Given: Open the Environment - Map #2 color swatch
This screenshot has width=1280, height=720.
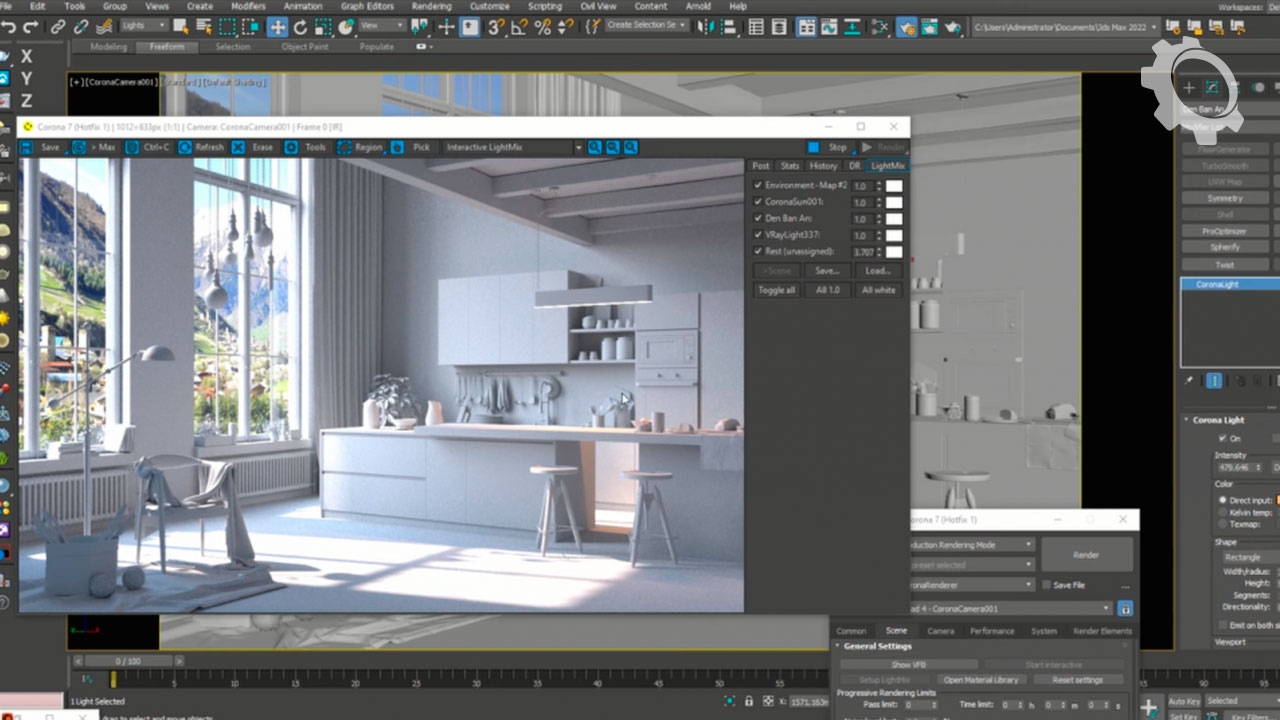Looking at the screenshot, I should [894, 185].
